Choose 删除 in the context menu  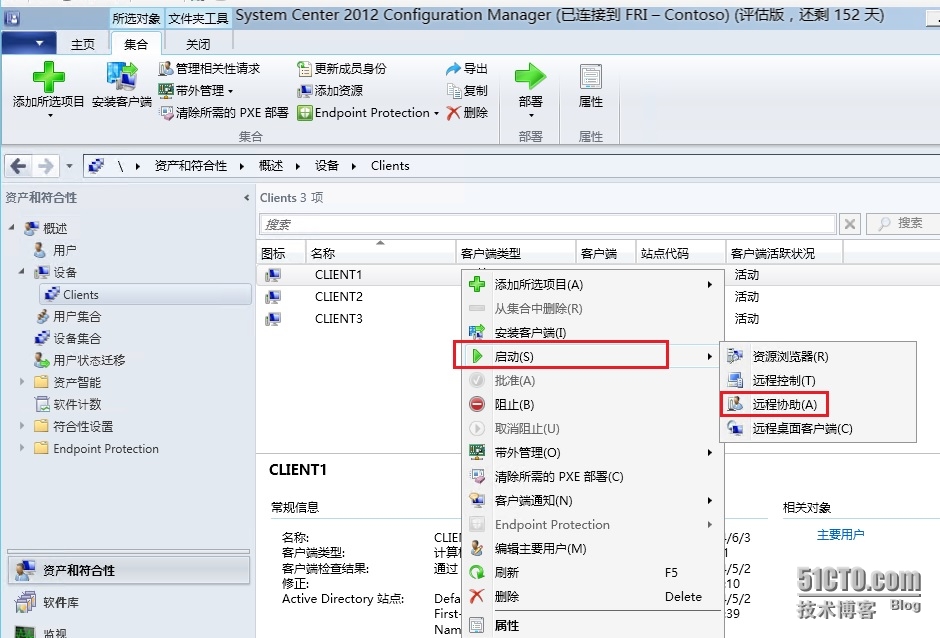(x=592, y=596)
